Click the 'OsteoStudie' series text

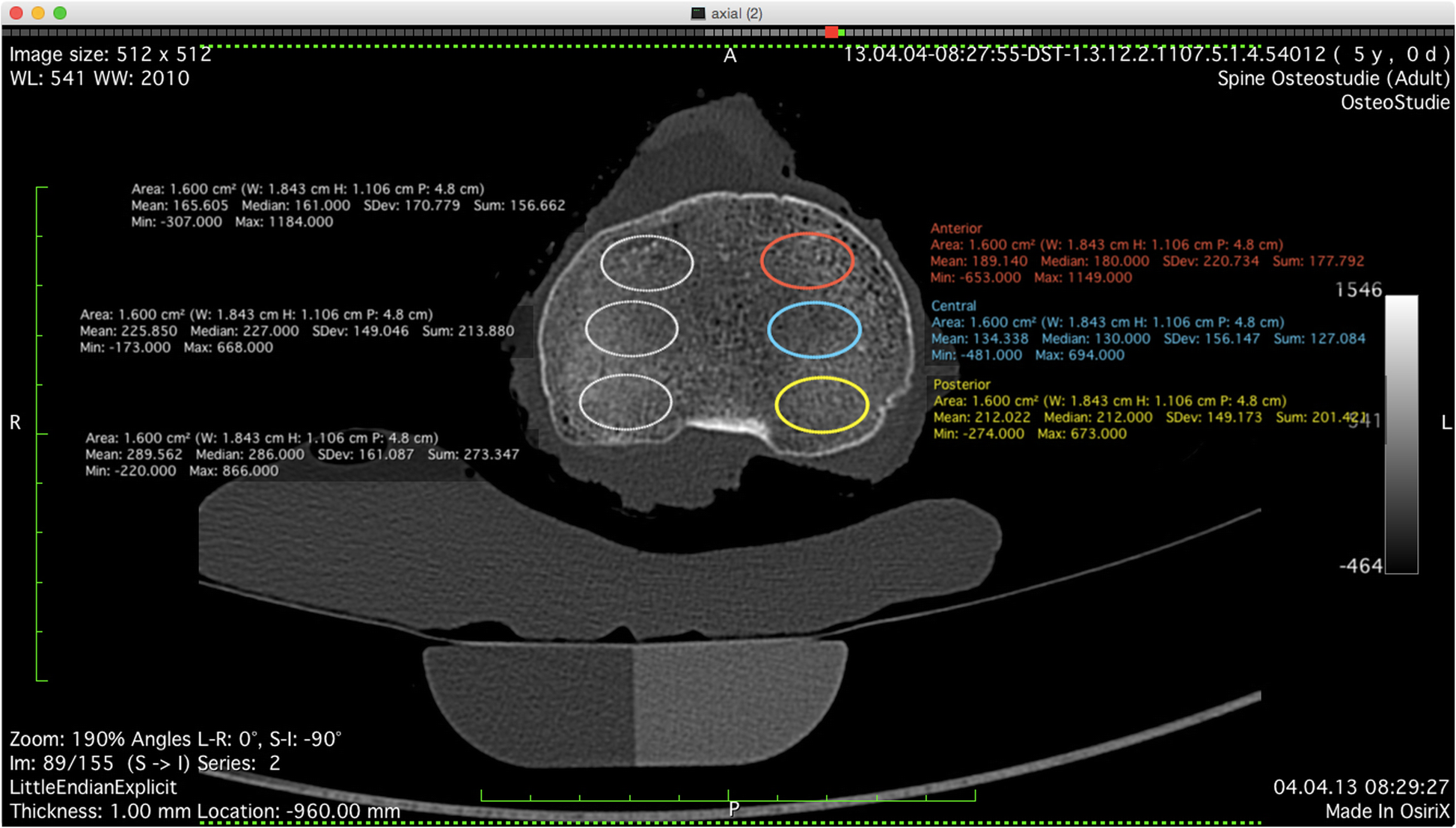coord(1395,102)
